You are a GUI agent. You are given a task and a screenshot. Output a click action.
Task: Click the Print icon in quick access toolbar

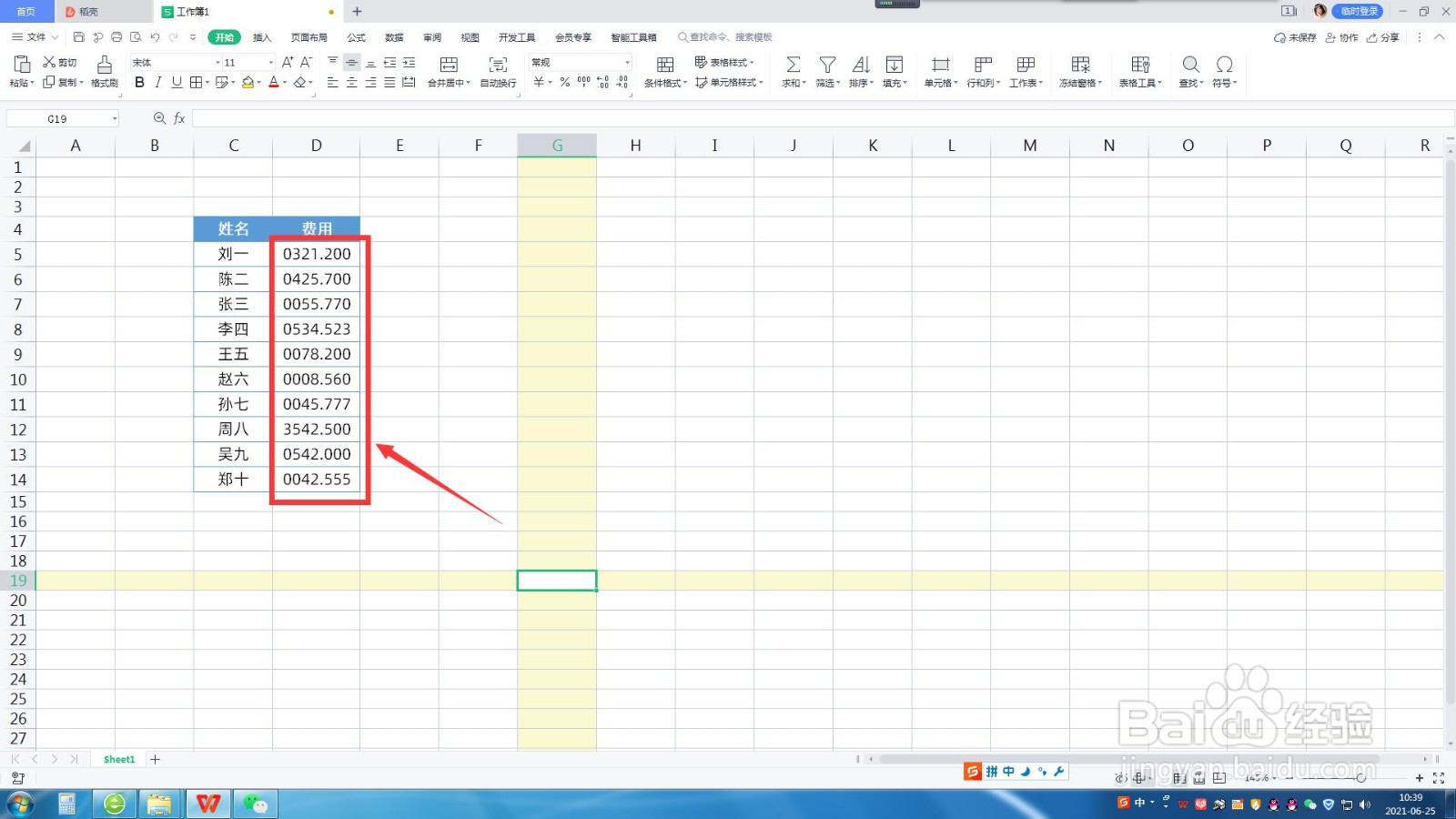tap(116, 37)
